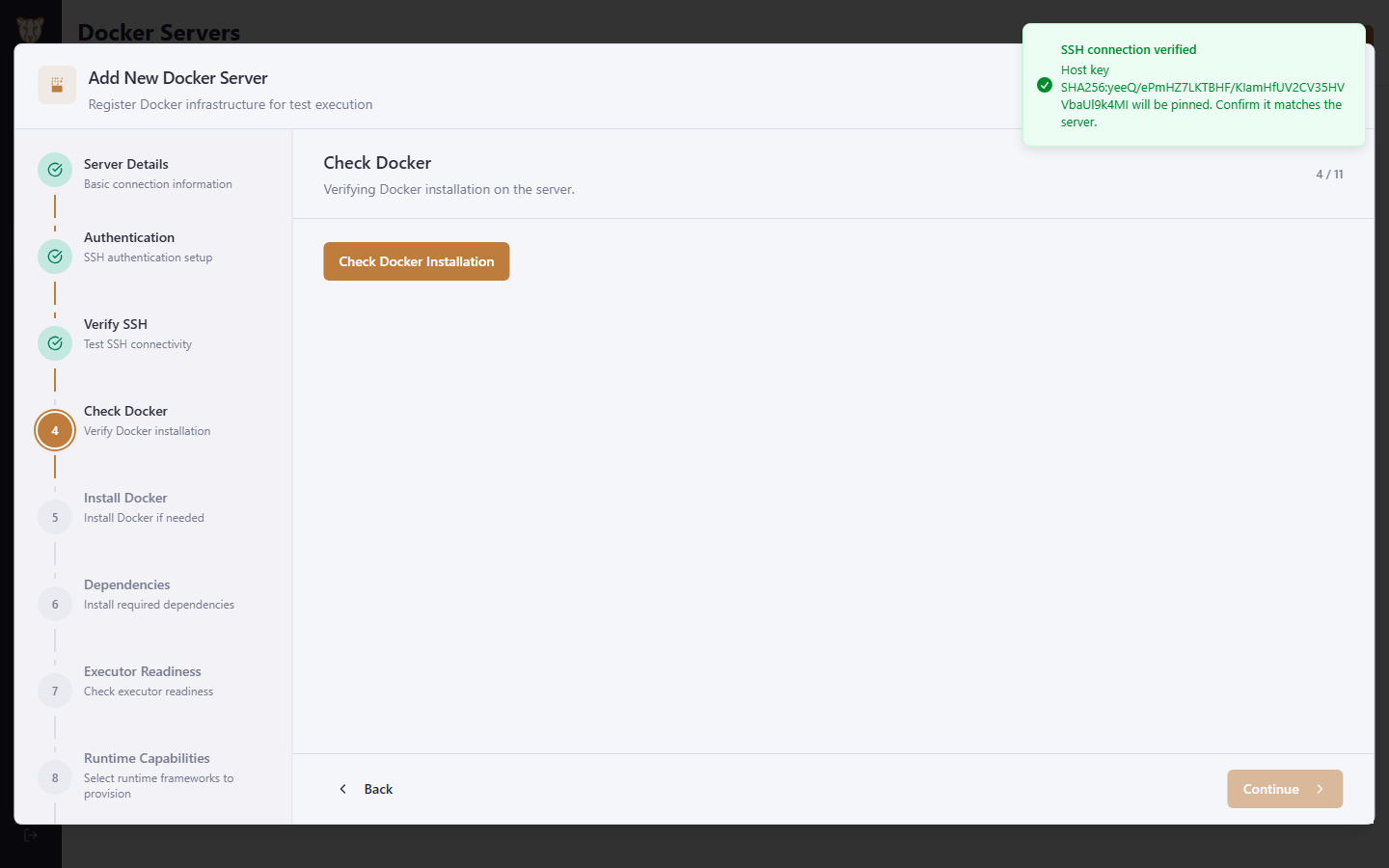Click 'Check executor readiness' description
1389x868 pixels.
tap(149, 692)
